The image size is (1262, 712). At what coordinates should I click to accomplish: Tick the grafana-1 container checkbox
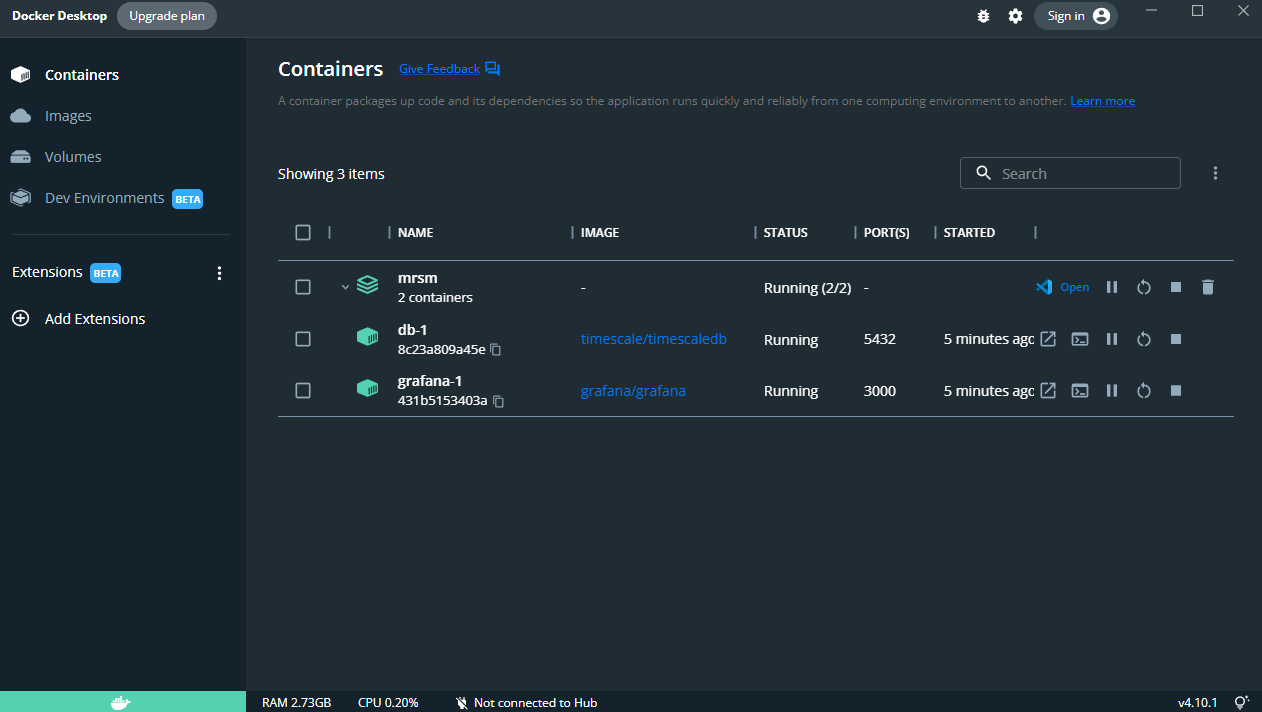[x=303, y=390]
